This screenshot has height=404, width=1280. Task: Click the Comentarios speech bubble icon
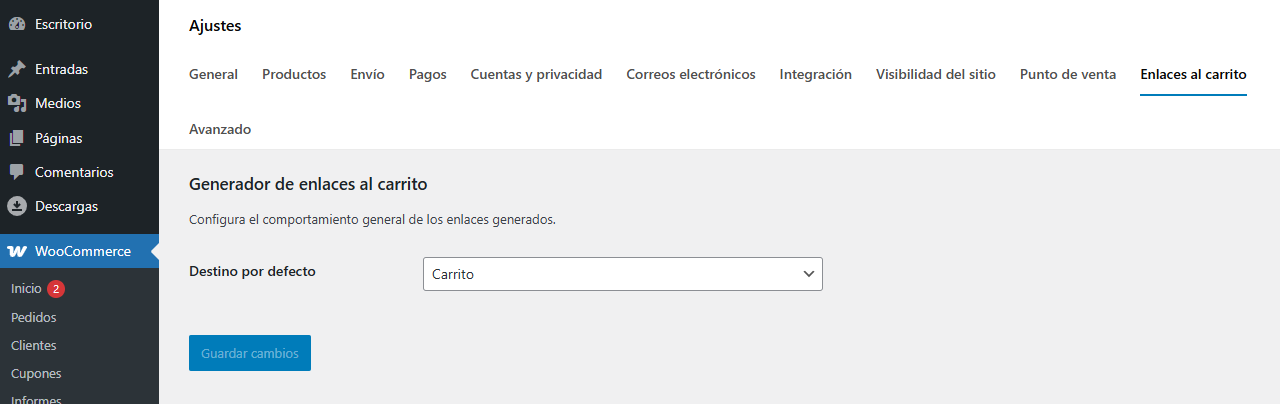pos(16,172)
